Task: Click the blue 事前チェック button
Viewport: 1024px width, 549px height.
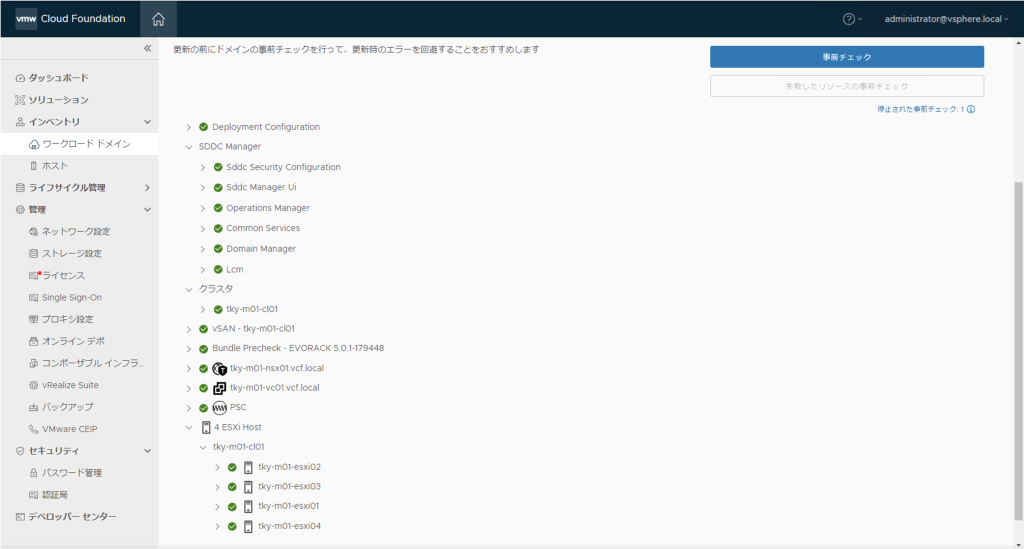Action: [847, 57]
